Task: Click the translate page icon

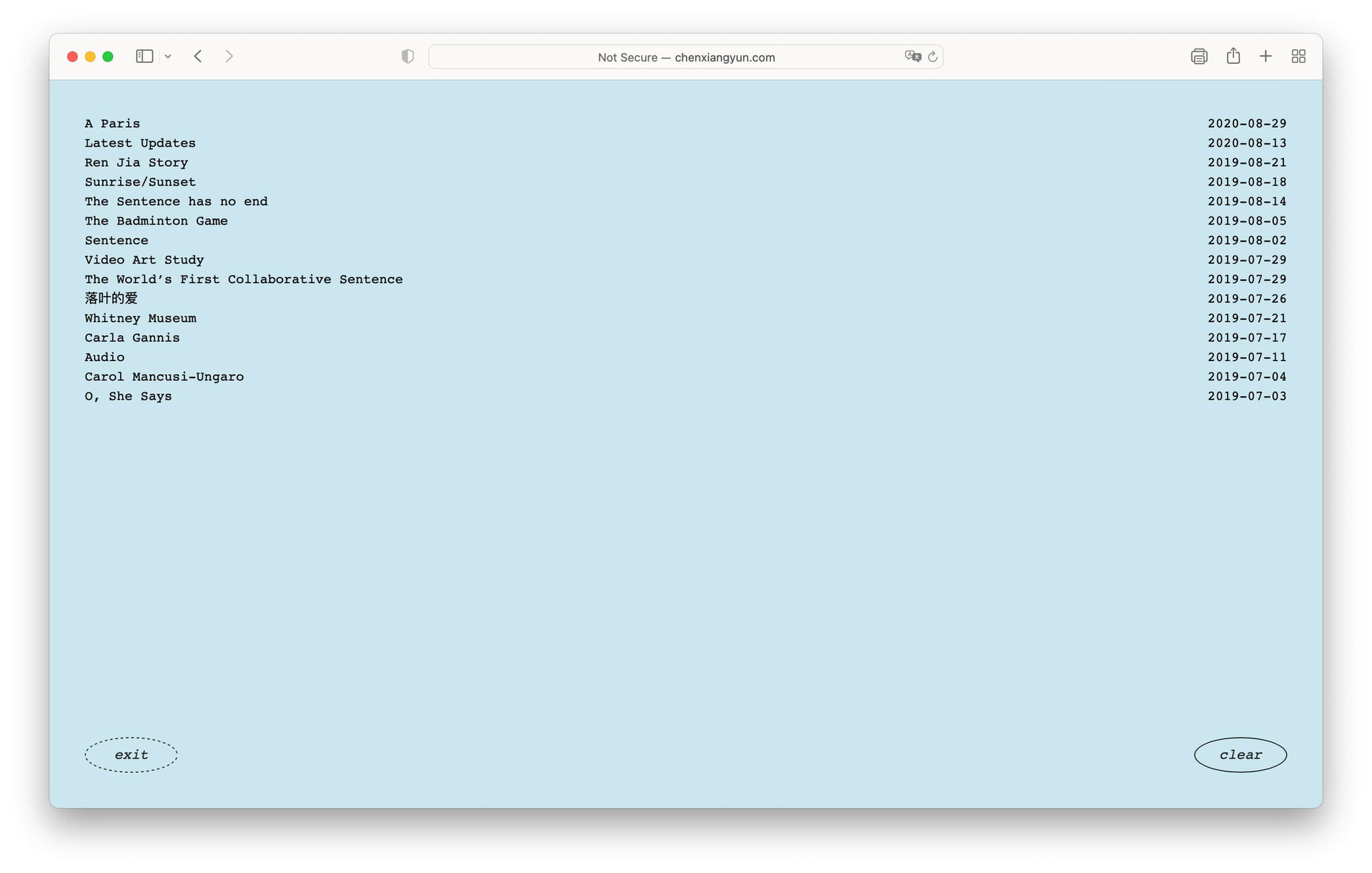Action: click(912, 56)
